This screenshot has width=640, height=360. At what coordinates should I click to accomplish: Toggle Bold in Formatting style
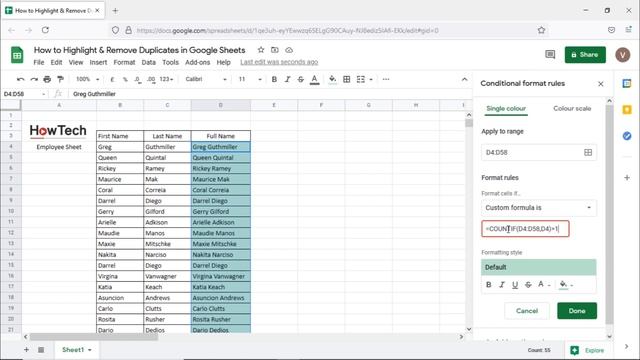489,284
